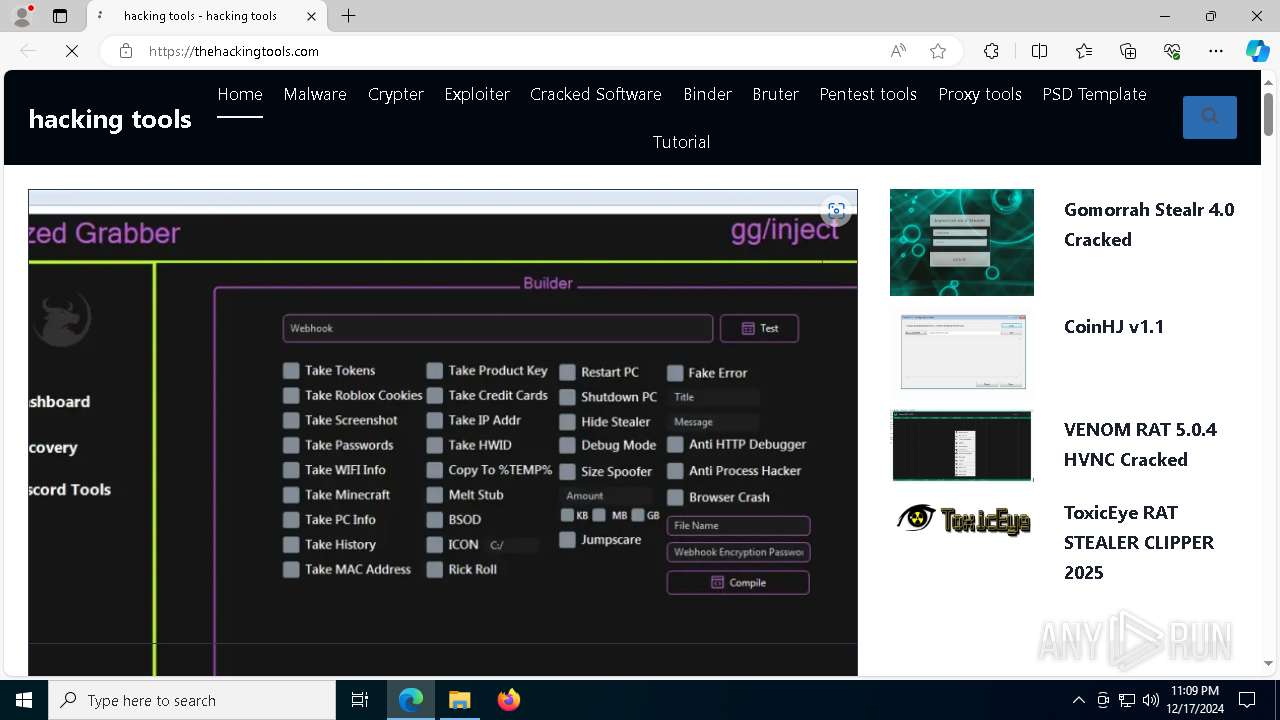Click the taskbar search box
Image resolution: width=1280 pixels, height=720 pixels.
192,700
